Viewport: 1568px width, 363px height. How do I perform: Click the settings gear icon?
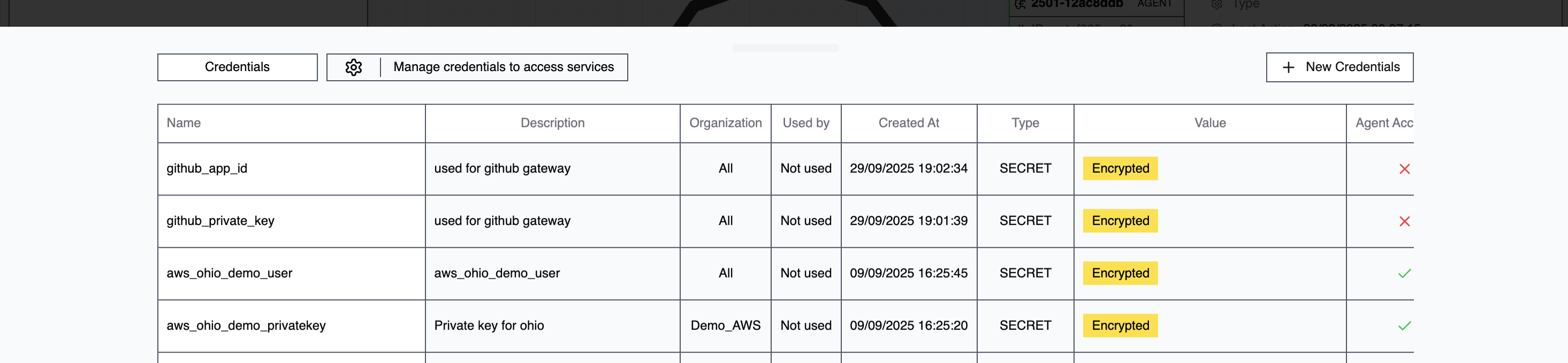click(x=354, y=67)
